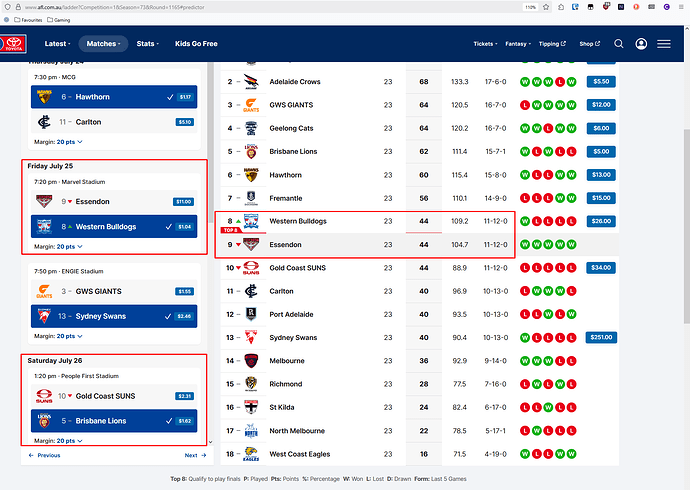The height and width of the screenshot is (490, 690).
Task: Click the Geelong Cats ladder logo
Action: [251, 128]
